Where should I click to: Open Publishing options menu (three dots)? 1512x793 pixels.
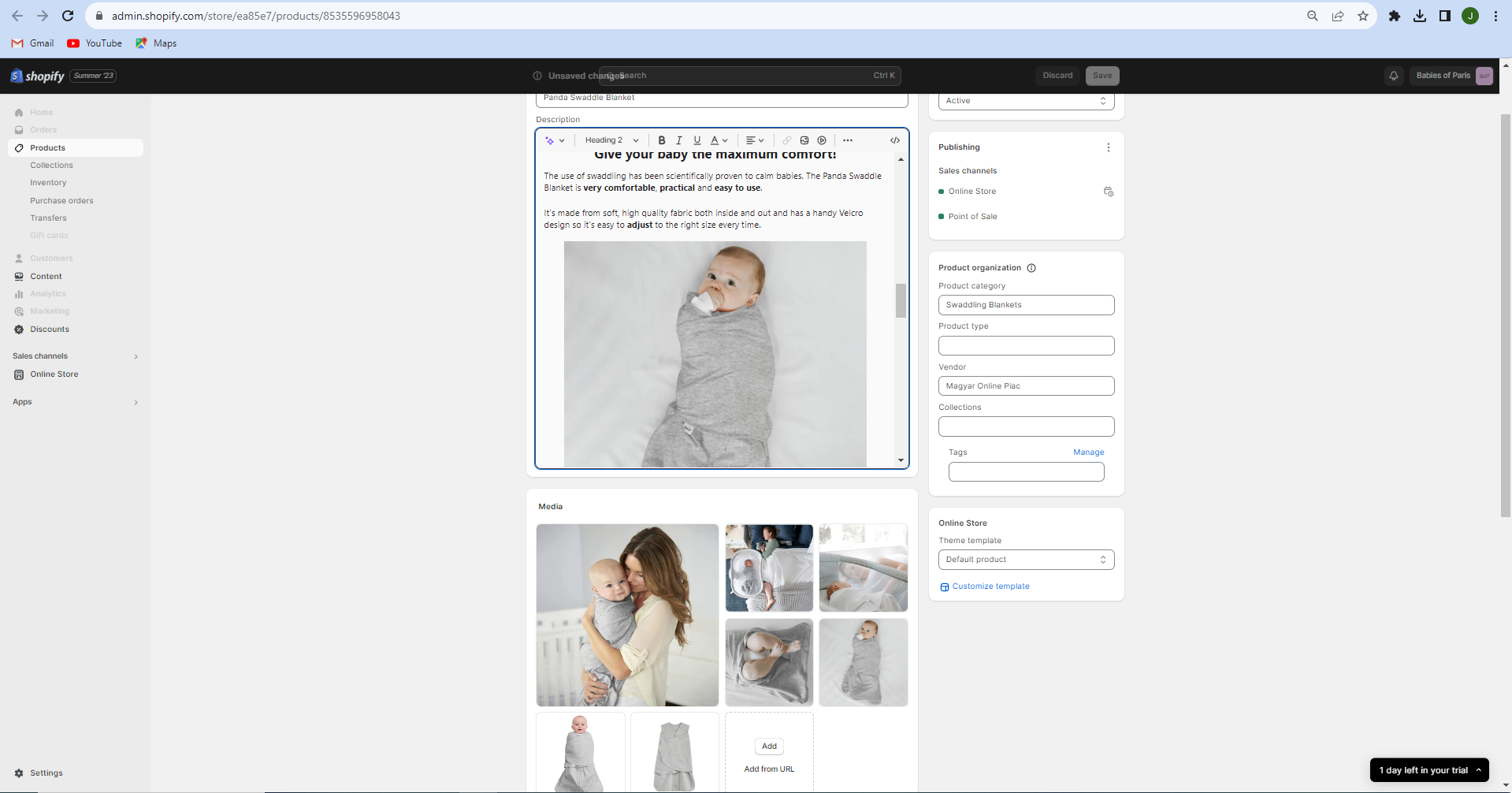pos(1108,147)
